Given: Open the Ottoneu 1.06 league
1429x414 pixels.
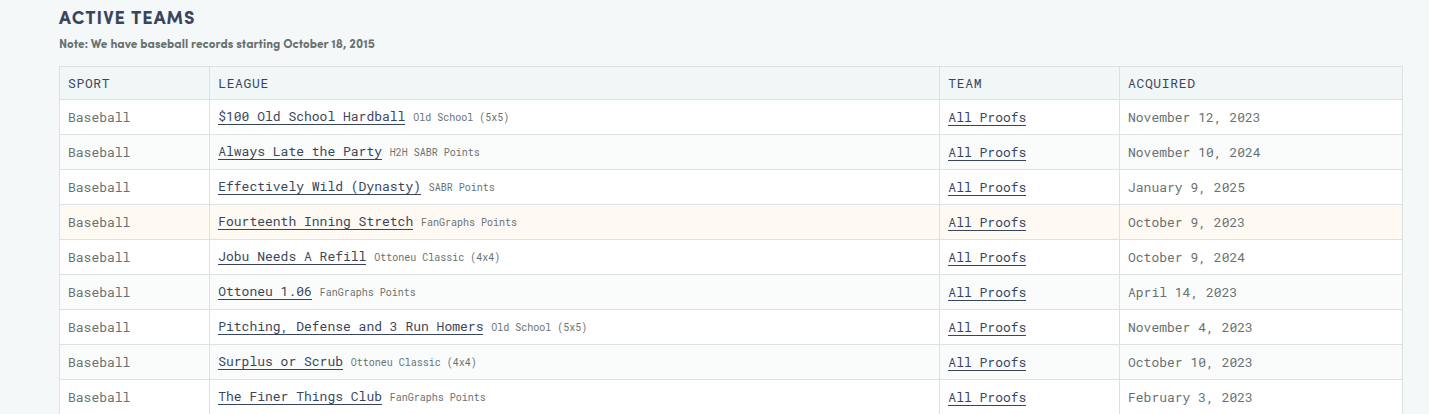Looking at the screenshot, I should (264, 292).
